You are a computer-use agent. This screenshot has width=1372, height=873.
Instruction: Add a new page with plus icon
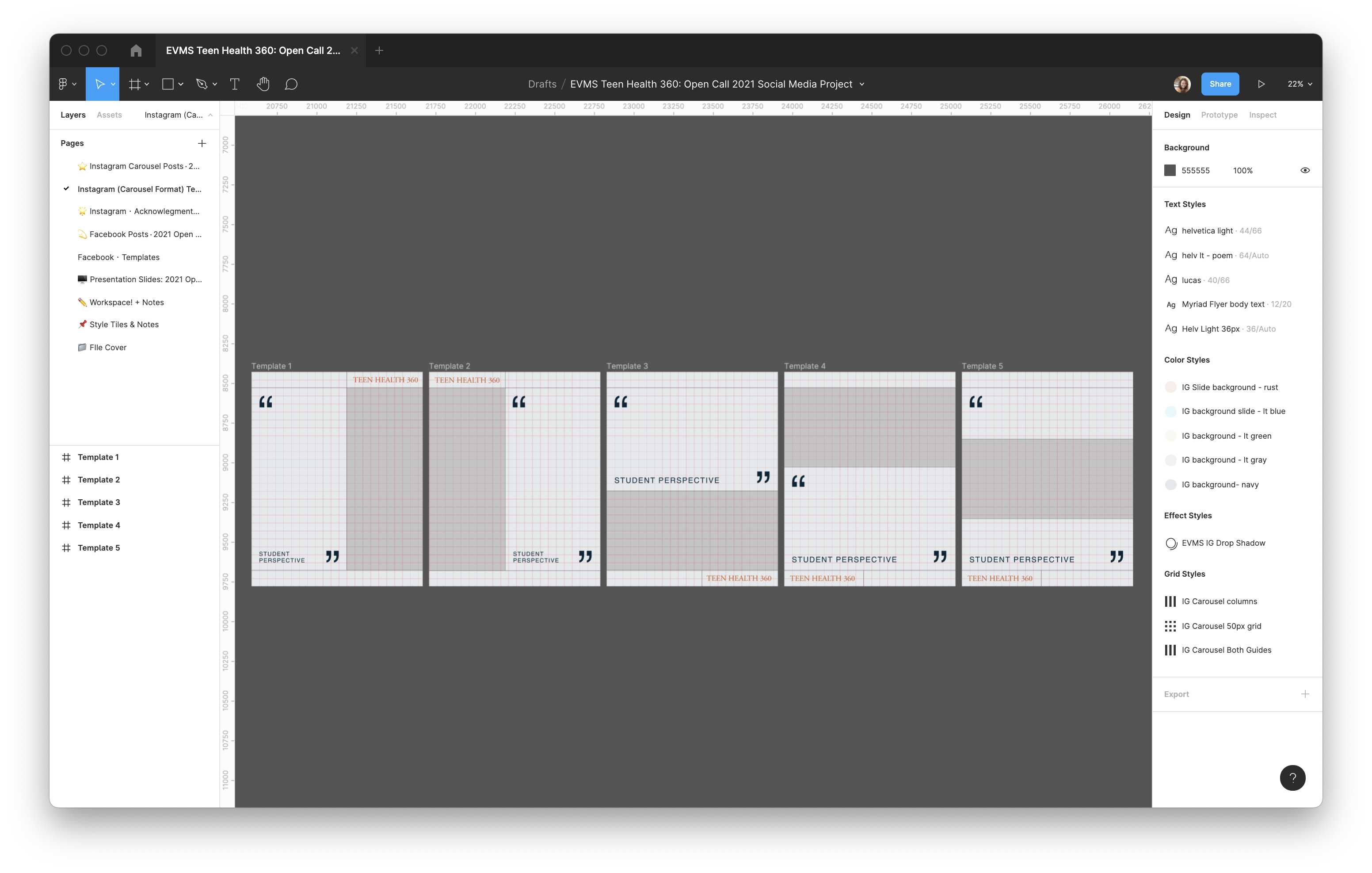(x=202, y=143)
